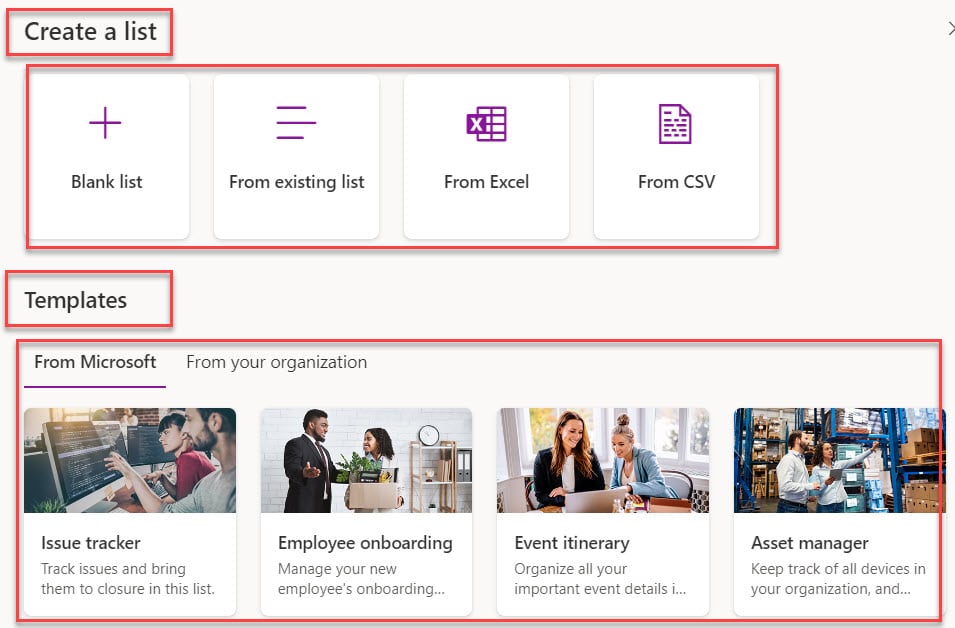The image size is (955, 628).
Task: Click the plus icon for Blank list
Action: coord(105,123)
